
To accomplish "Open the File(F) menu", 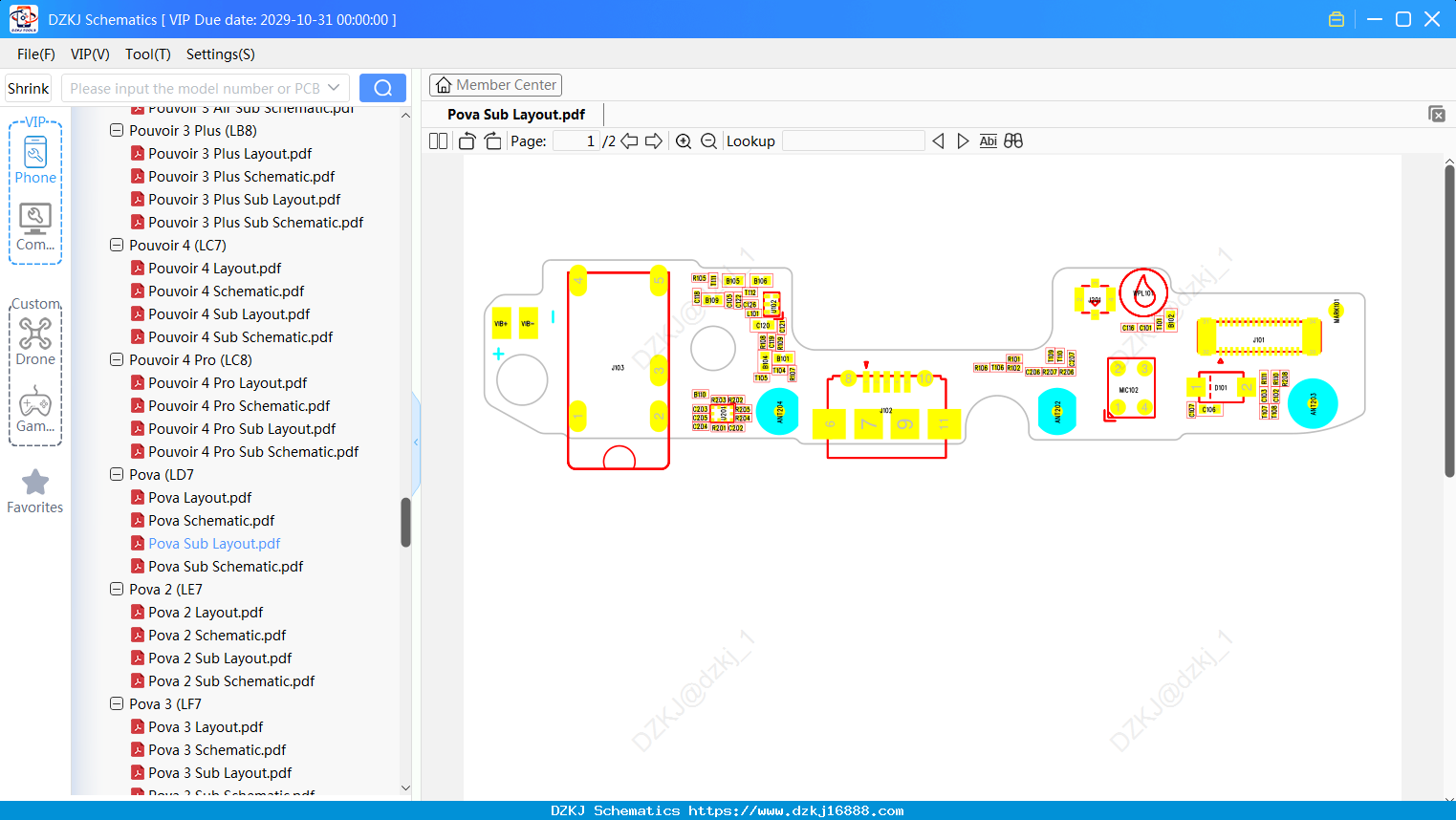I will pyautogui.click(x=36, y=54).
